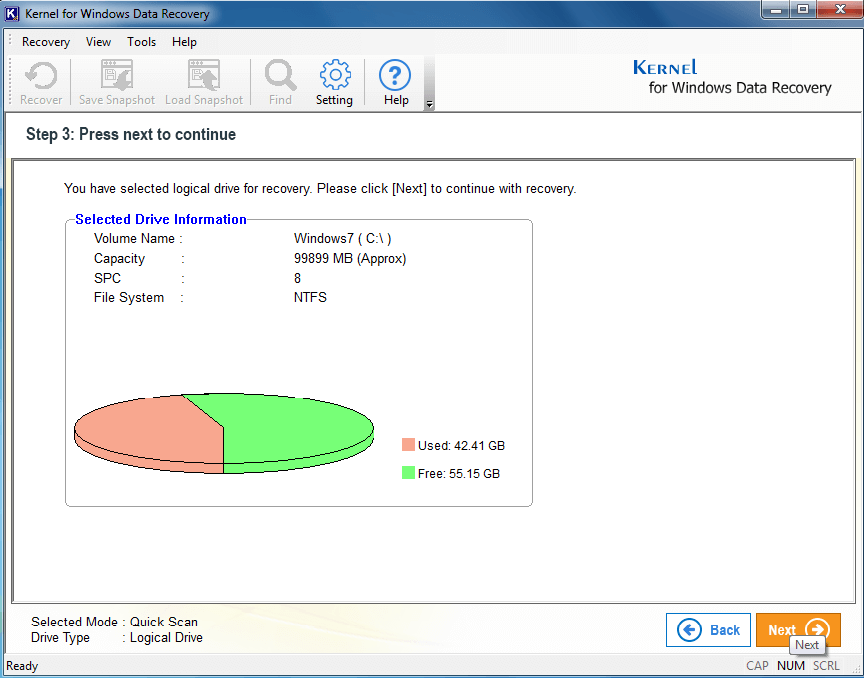The width and height of the screenshot is (864, 678).
Task: Open the Find magnifier tool
Action: coord(280,83)
